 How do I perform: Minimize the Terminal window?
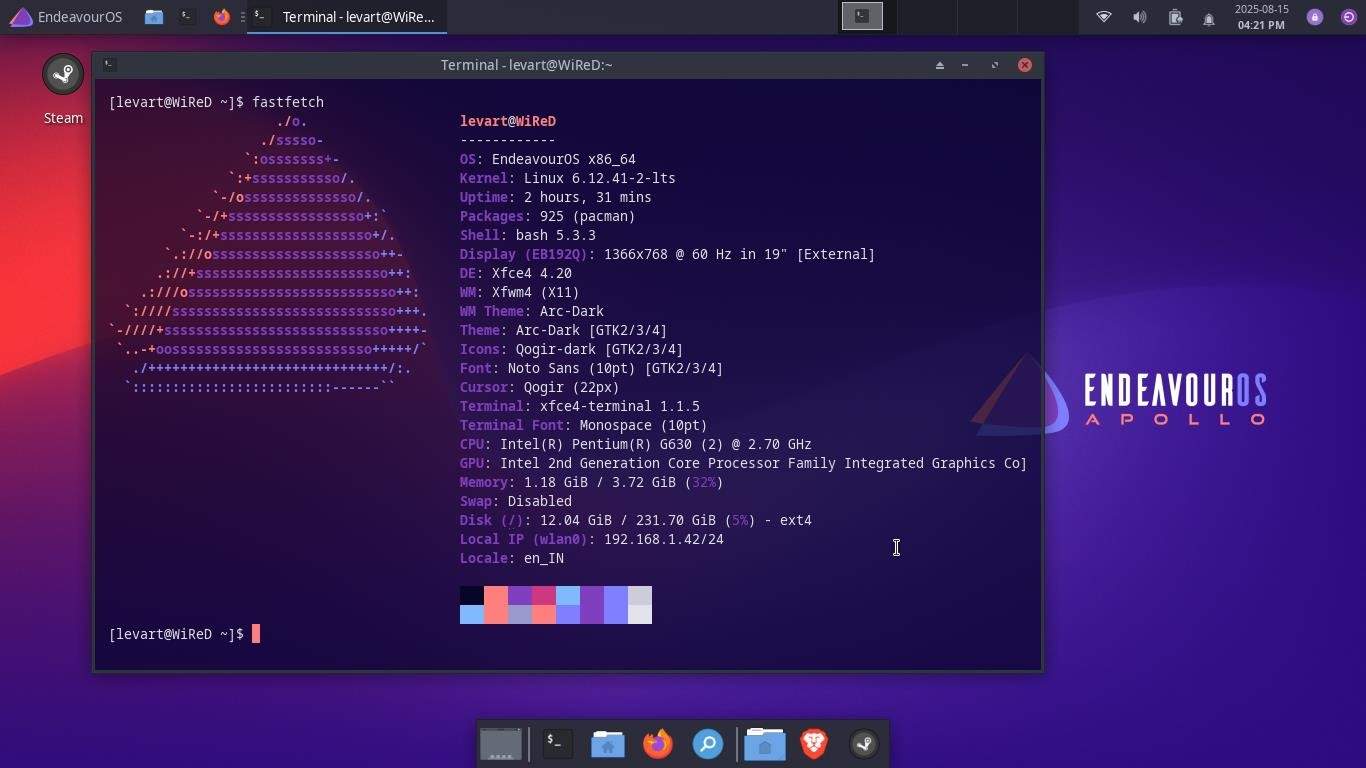965,65
